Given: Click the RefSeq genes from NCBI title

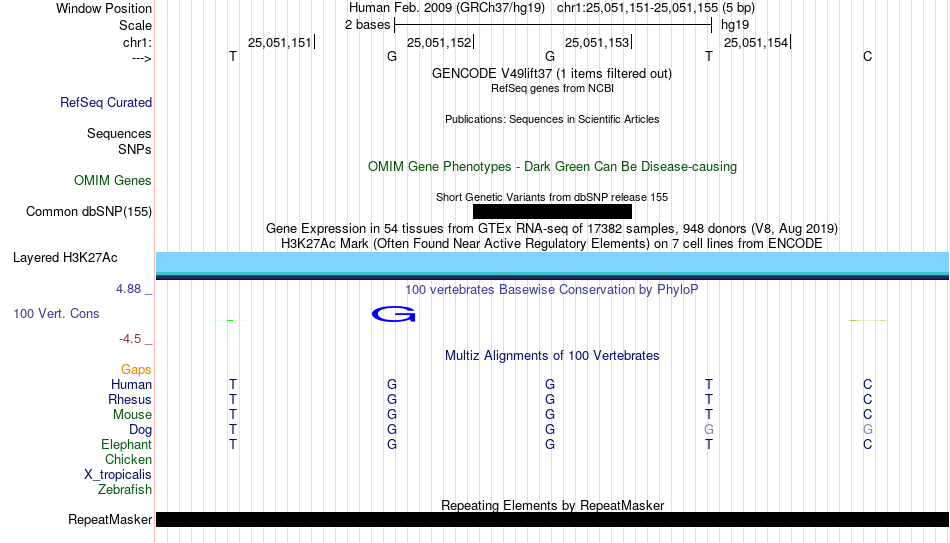Looking at the screenshot, I should pos(552,88).
